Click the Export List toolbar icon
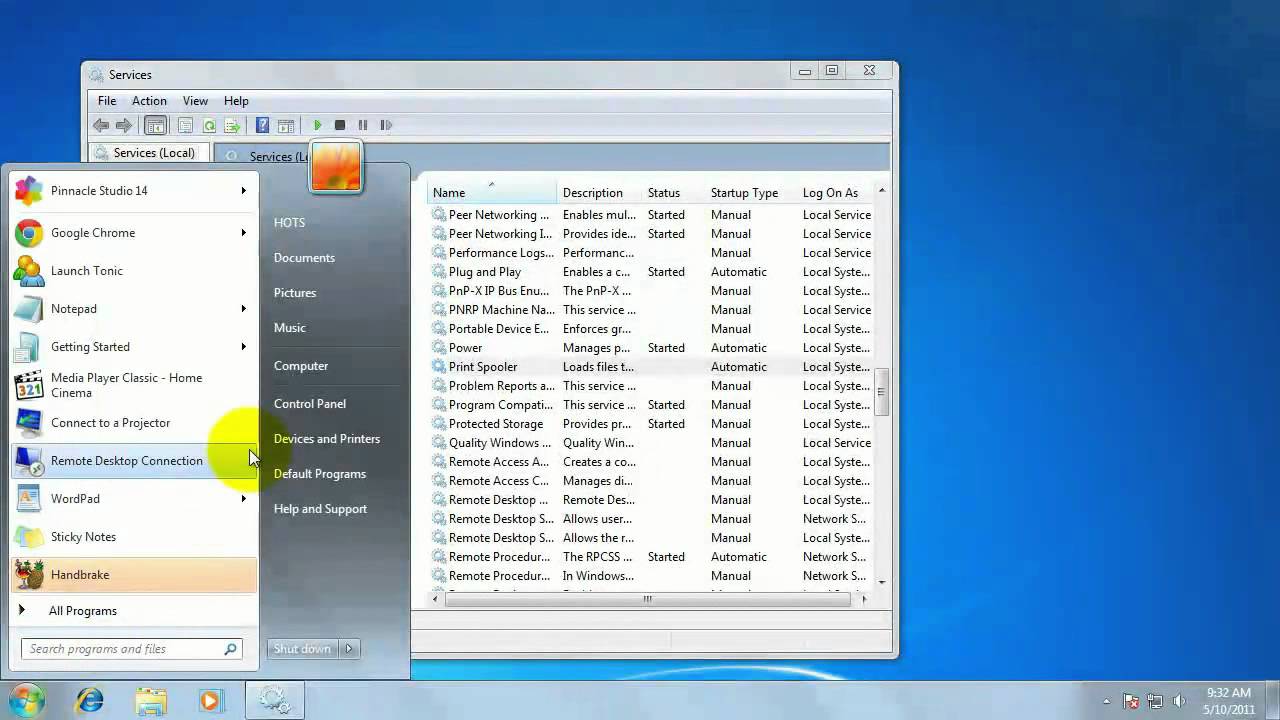 (x=232, y=125)
